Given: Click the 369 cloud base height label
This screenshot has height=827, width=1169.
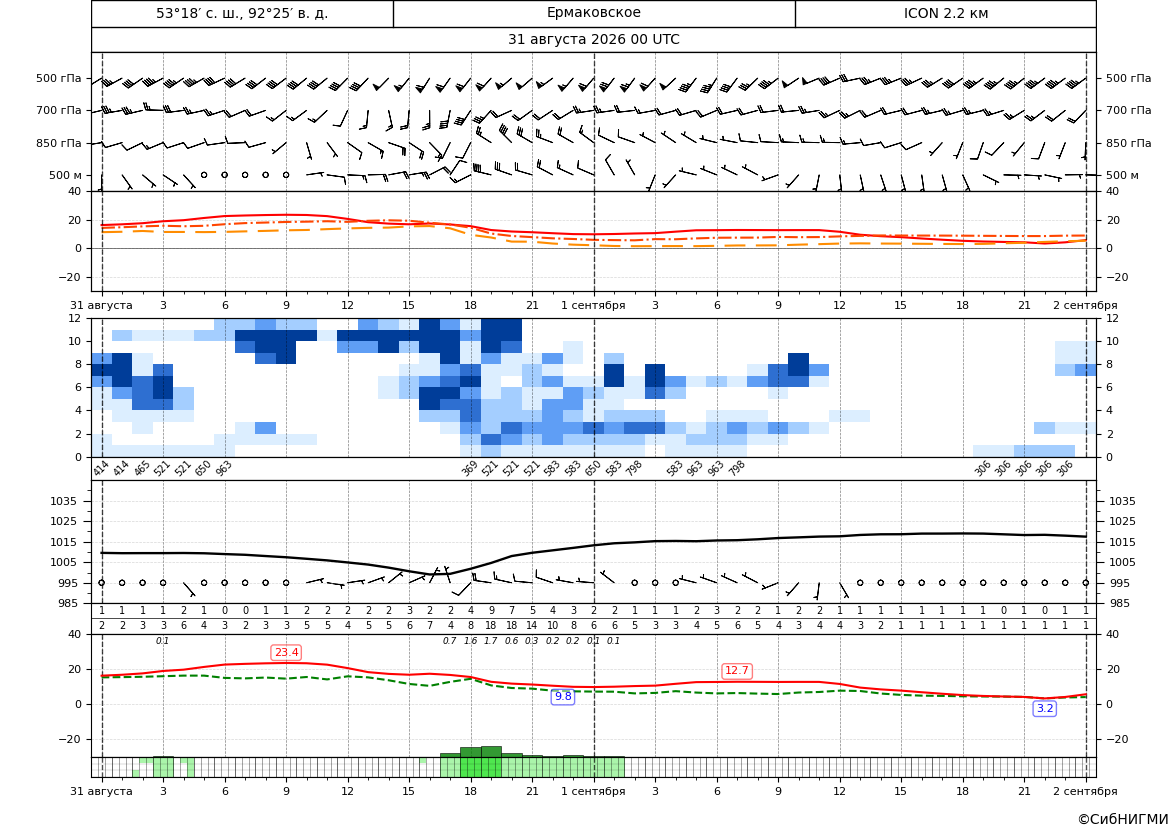Looking at the screenshot, I should 469,468.
